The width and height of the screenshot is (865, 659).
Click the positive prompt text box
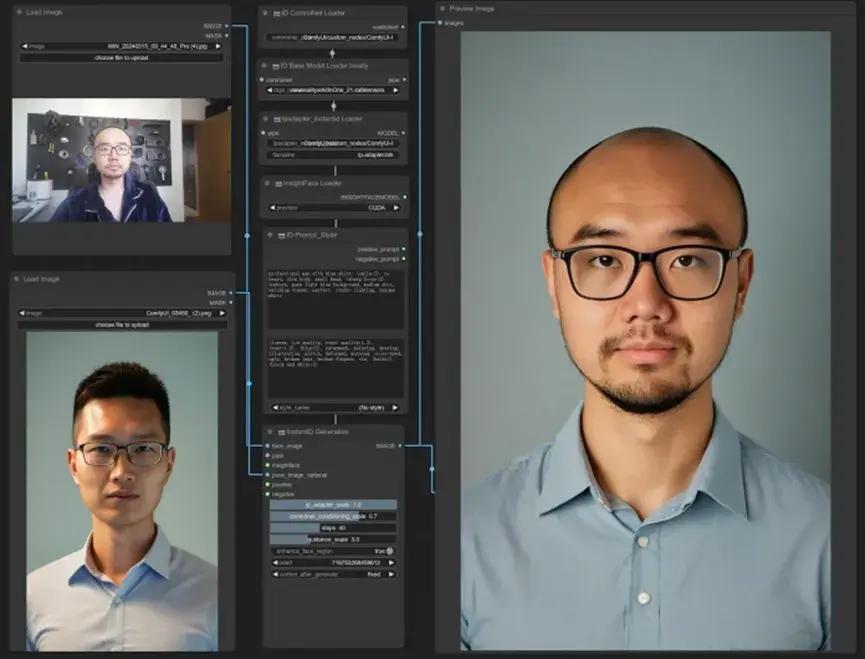pos(335,298)
